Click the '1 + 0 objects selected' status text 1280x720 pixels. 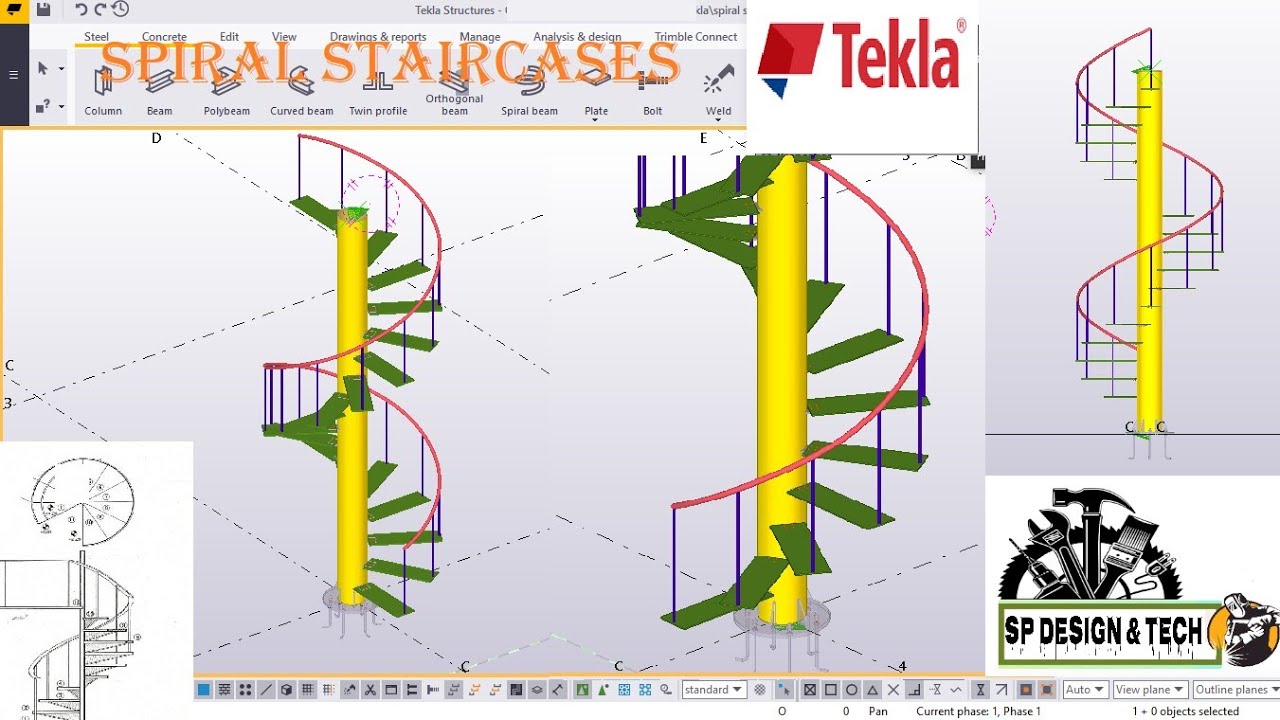coord(1185,712)
